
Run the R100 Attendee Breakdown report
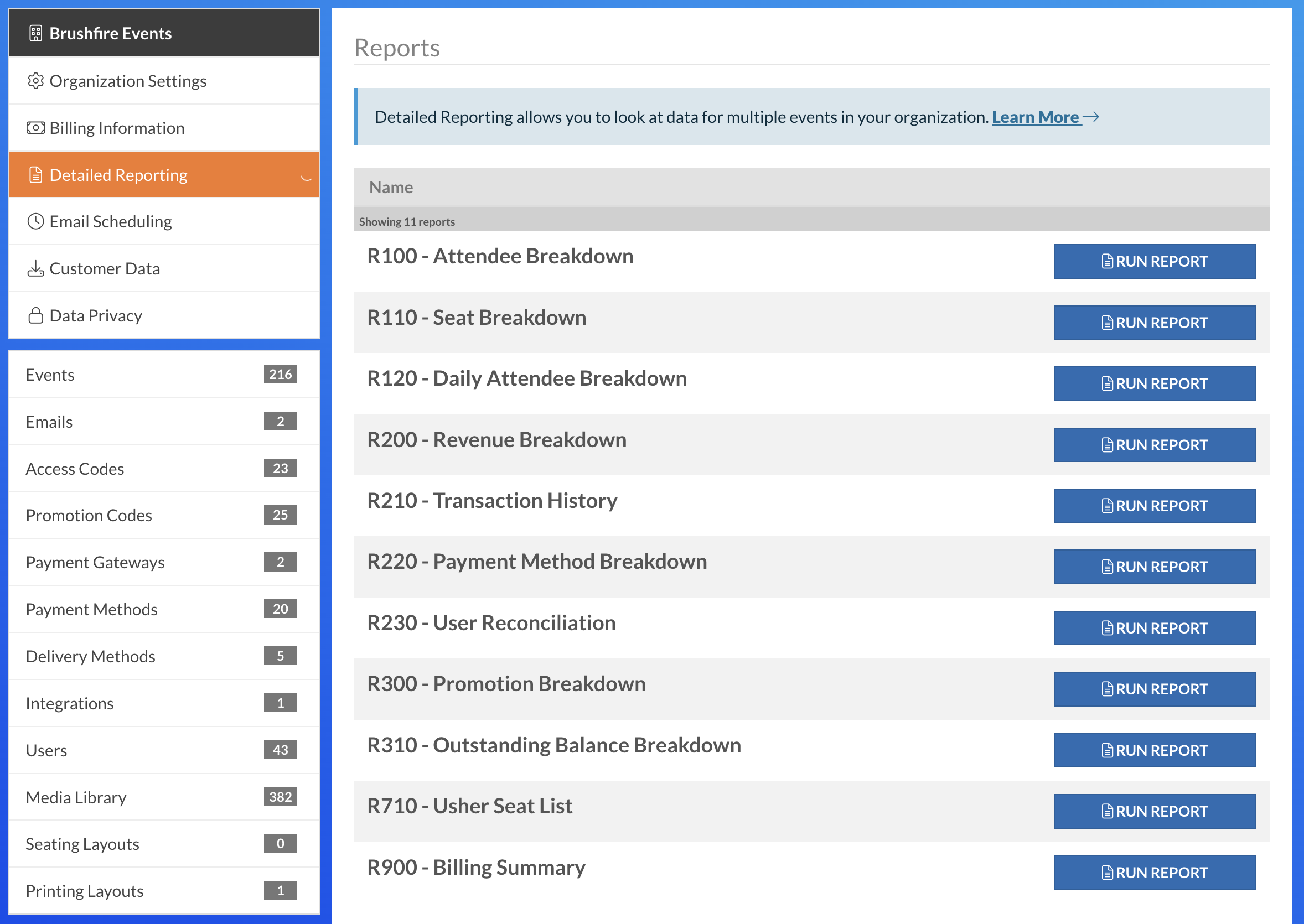coord(1155,261)
